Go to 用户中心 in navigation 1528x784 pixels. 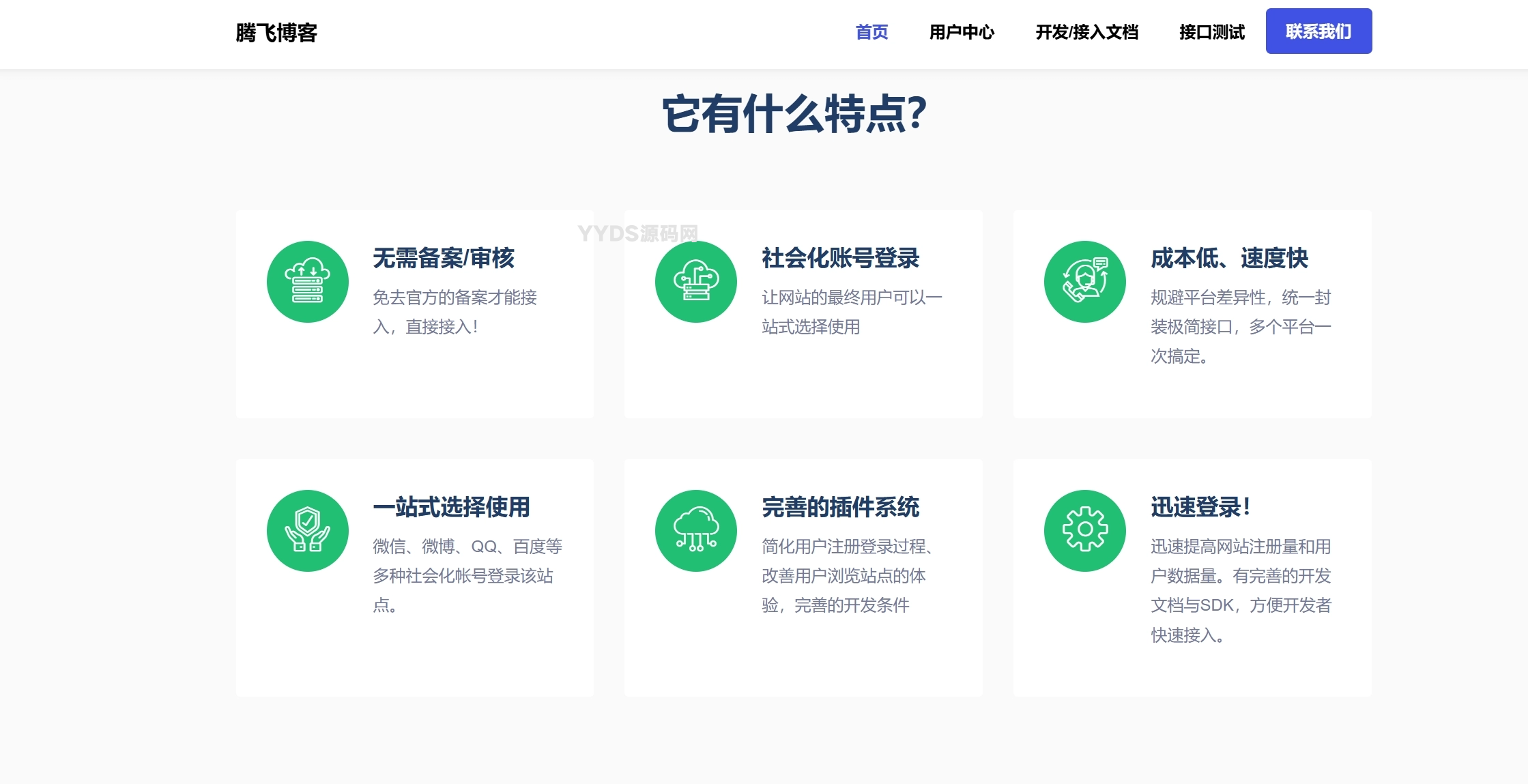tap(961, 32)
